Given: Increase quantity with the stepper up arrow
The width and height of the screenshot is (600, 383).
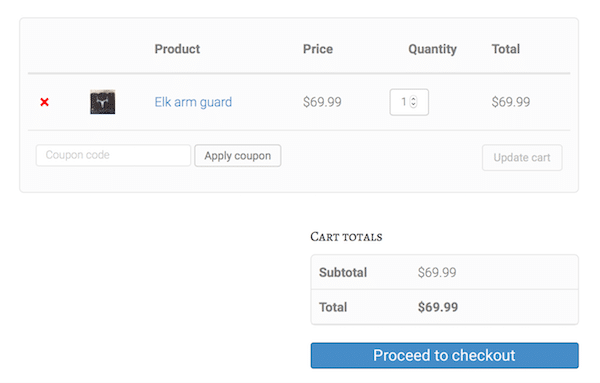Looking at the screenshot, I should click(x=413, y=99).
